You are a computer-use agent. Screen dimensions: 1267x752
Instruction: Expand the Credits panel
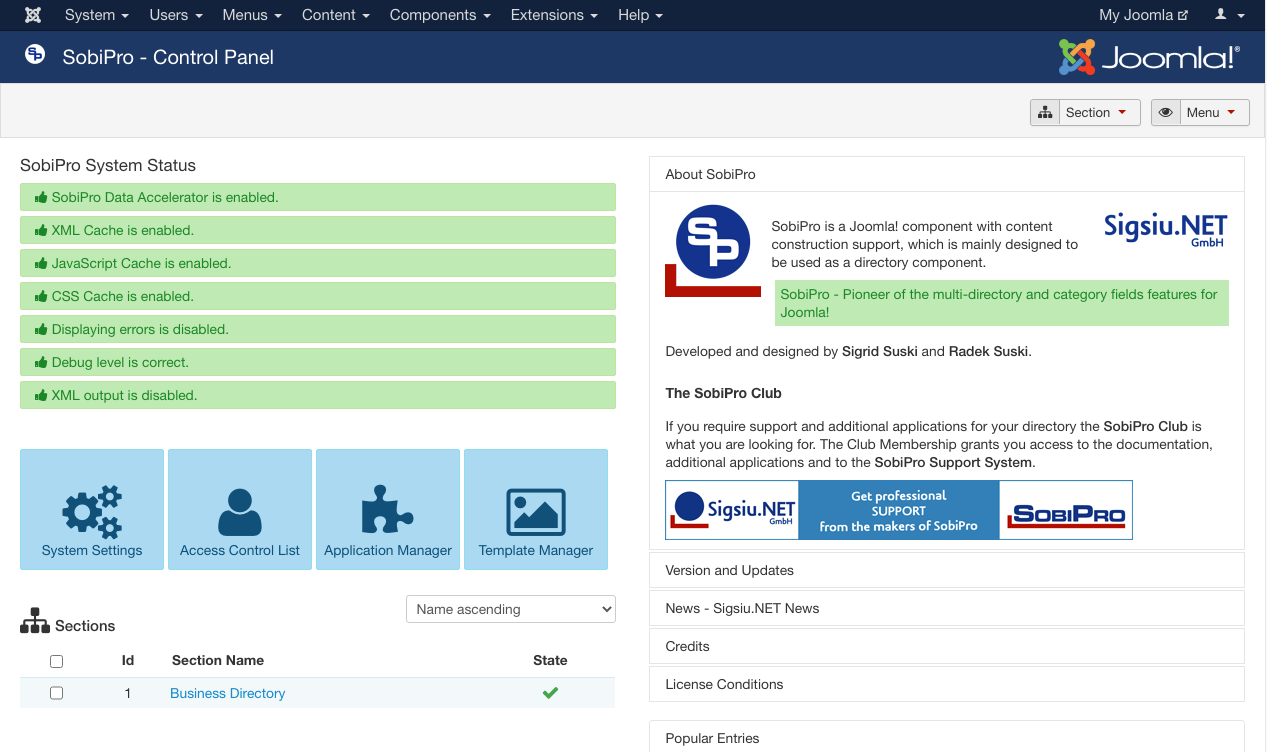coord(947,646)
